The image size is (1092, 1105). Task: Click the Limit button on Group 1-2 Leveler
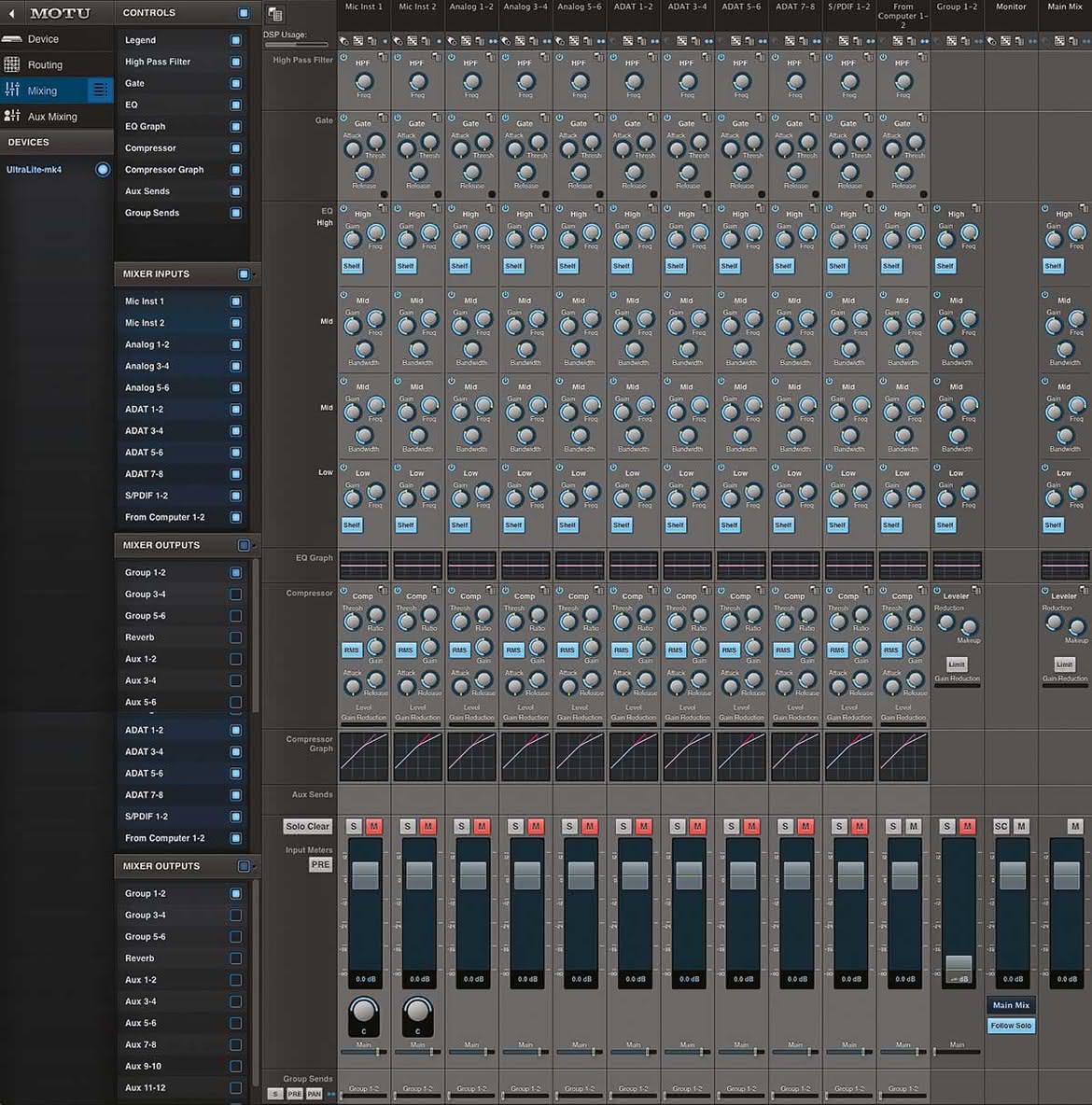[957, 664]
